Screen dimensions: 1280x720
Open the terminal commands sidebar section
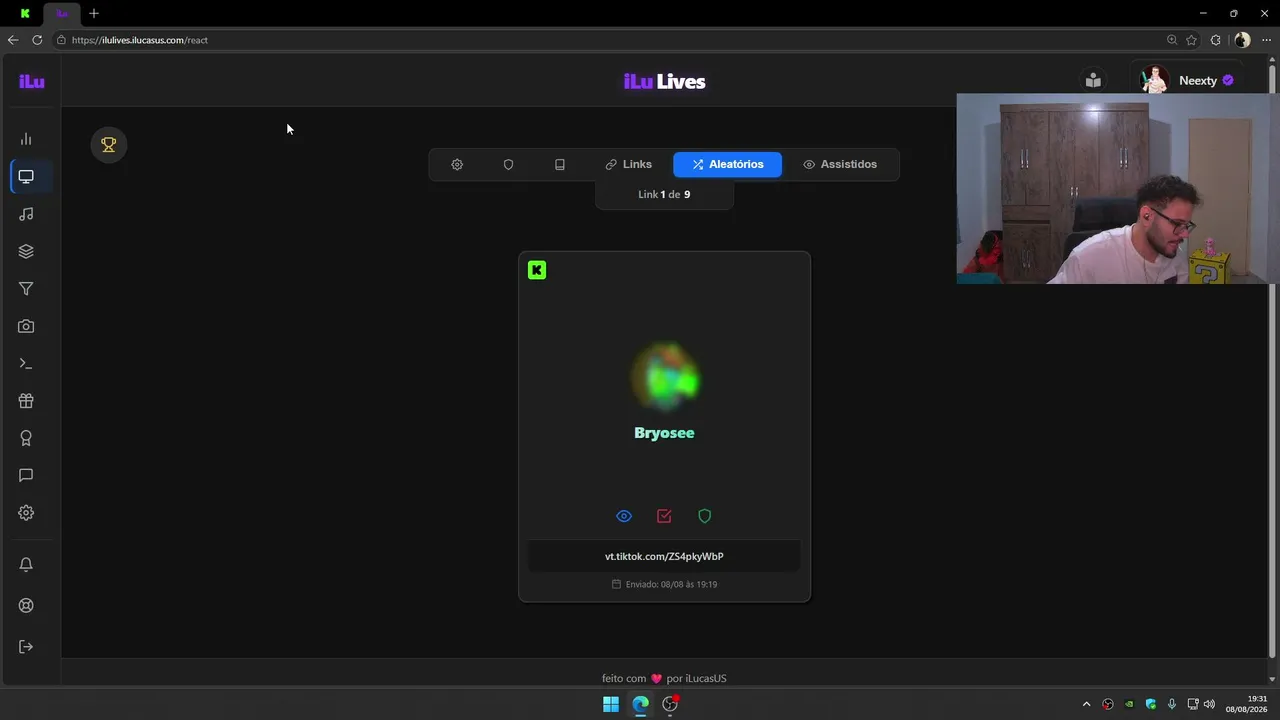pyautogui.click(x=26, y=364)
